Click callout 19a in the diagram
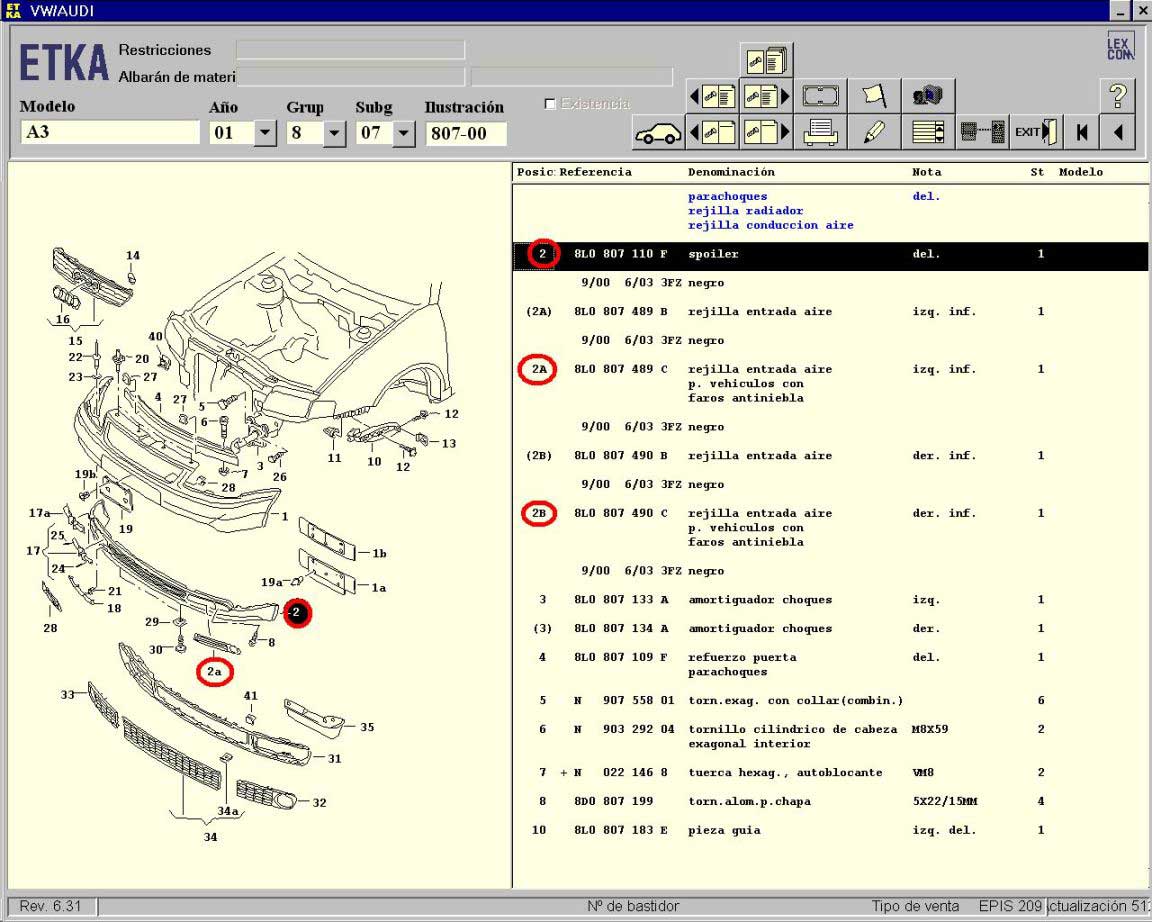This screenshot has width=1152, height=922. point(272,582)
